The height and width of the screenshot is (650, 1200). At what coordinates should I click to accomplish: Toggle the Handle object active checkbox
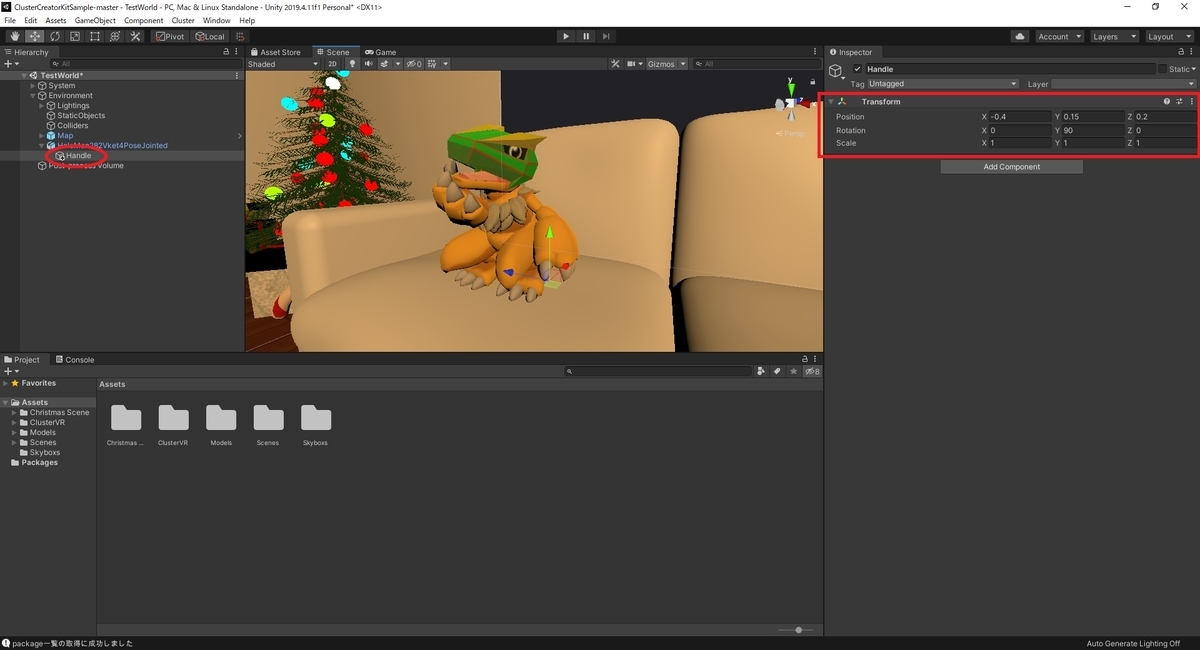click(x=857, y=69)
